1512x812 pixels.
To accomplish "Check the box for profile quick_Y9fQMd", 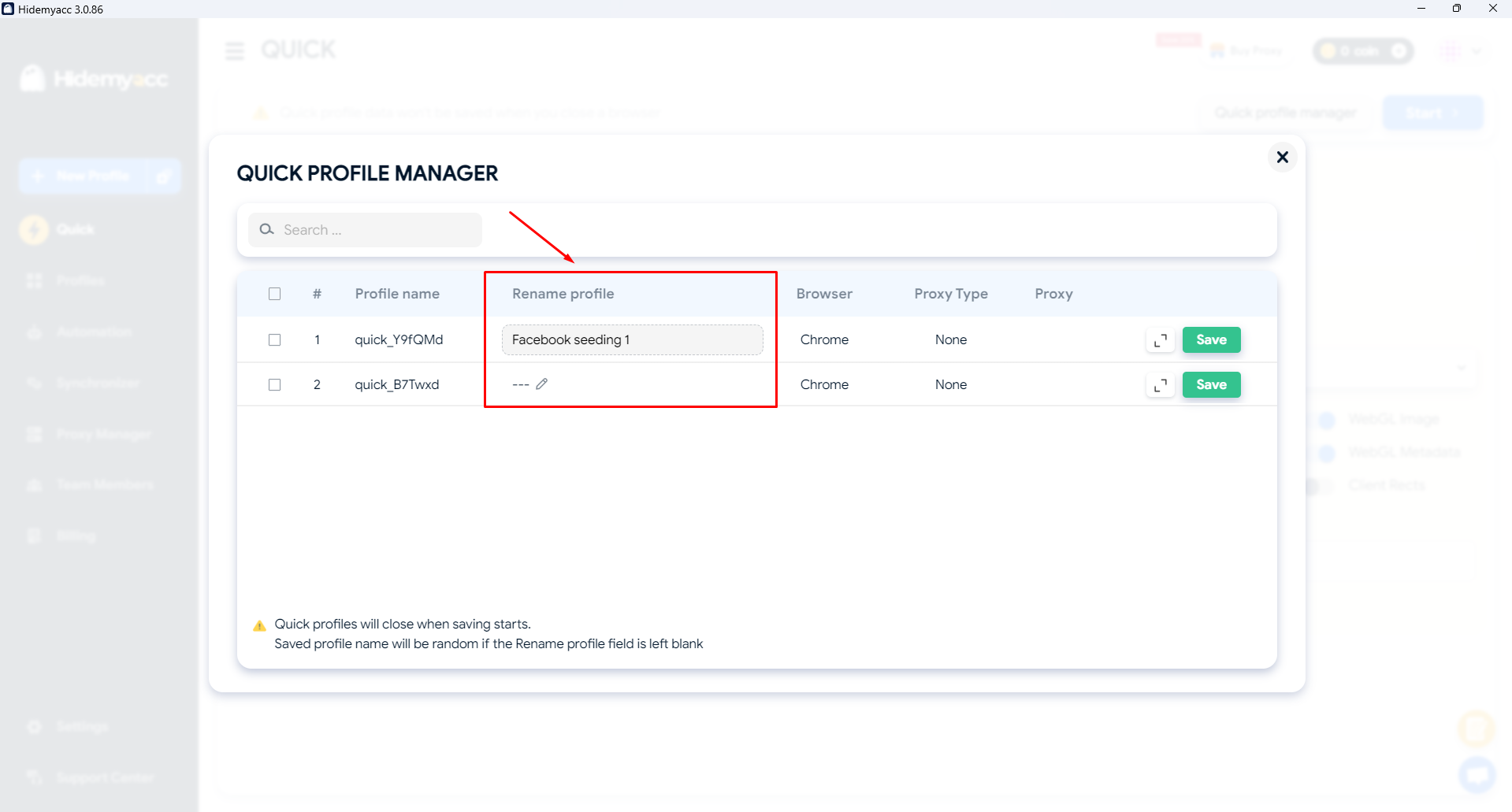I will (x=274, y=340).
